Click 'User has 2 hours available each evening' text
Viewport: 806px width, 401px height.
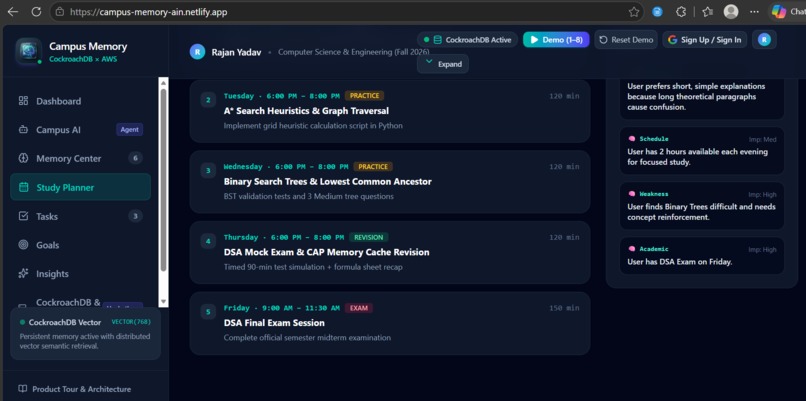pos(698,157)
